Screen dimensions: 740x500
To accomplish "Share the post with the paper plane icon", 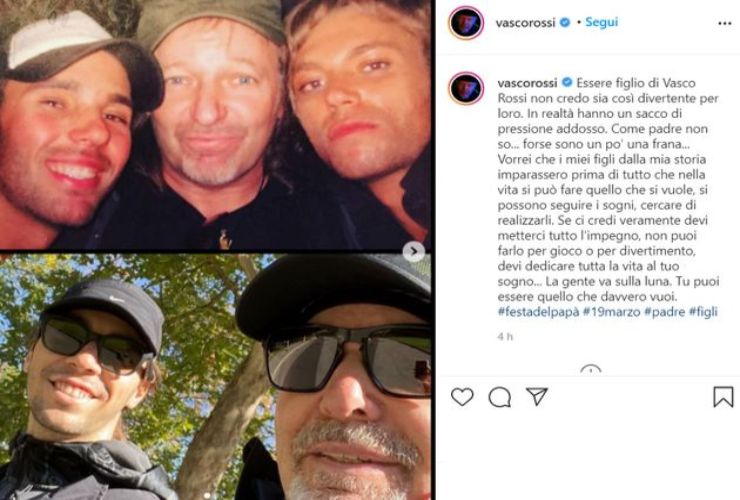I will coord(537,397).
